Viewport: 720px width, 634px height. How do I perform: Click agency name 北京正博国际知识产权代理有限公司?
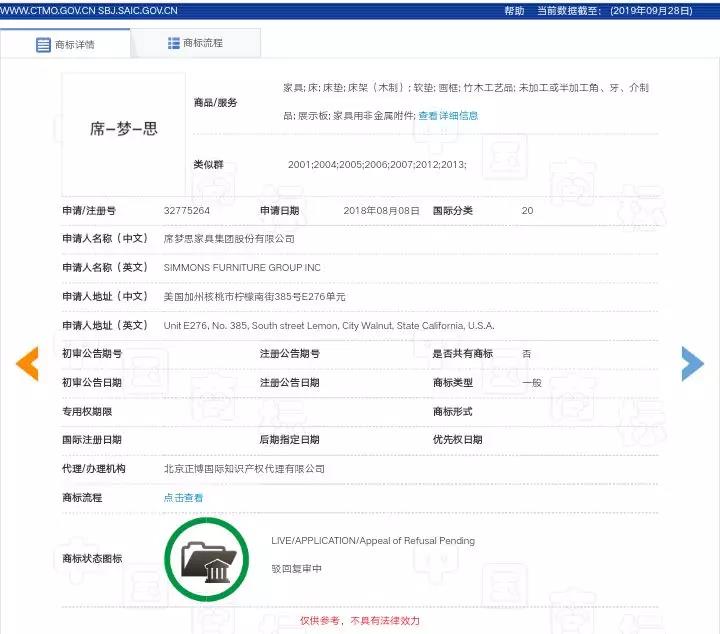point(244,468)
